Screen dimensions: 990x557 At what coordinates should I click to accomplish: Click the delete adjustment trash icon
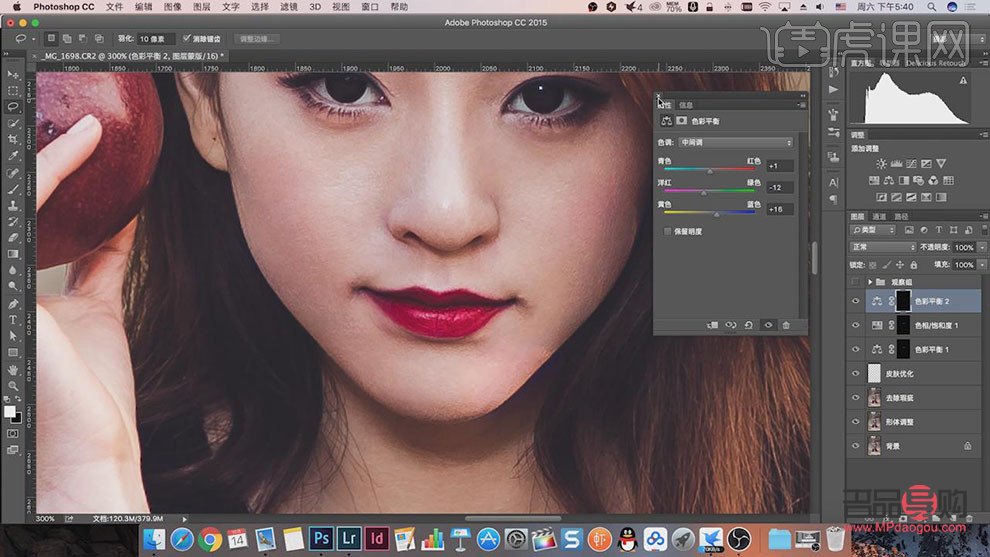[786, 325]
